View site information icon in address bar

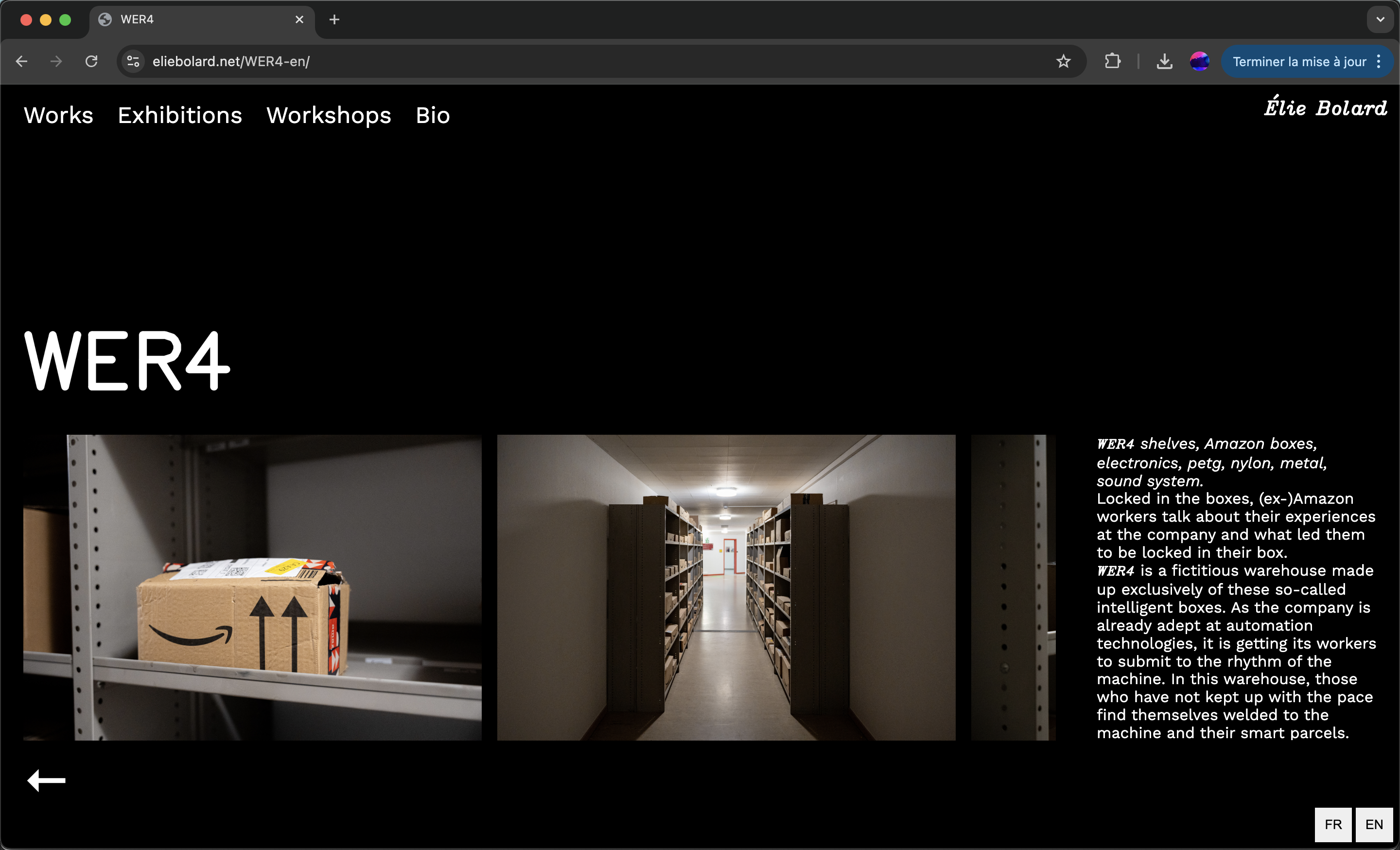(133, 61)
